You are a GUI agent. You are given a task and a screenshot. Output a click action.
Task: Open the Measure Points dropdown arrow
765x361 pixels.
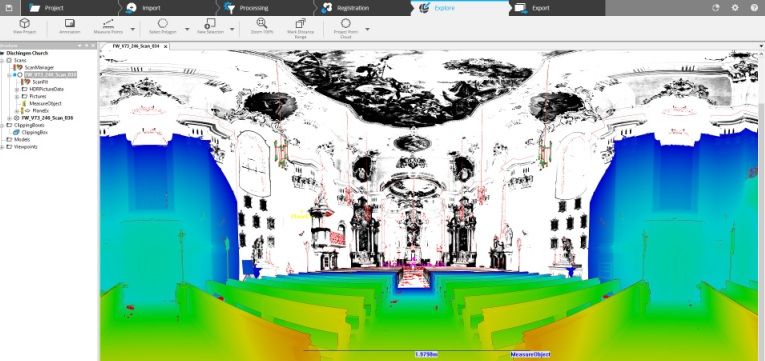pos(133,29)
